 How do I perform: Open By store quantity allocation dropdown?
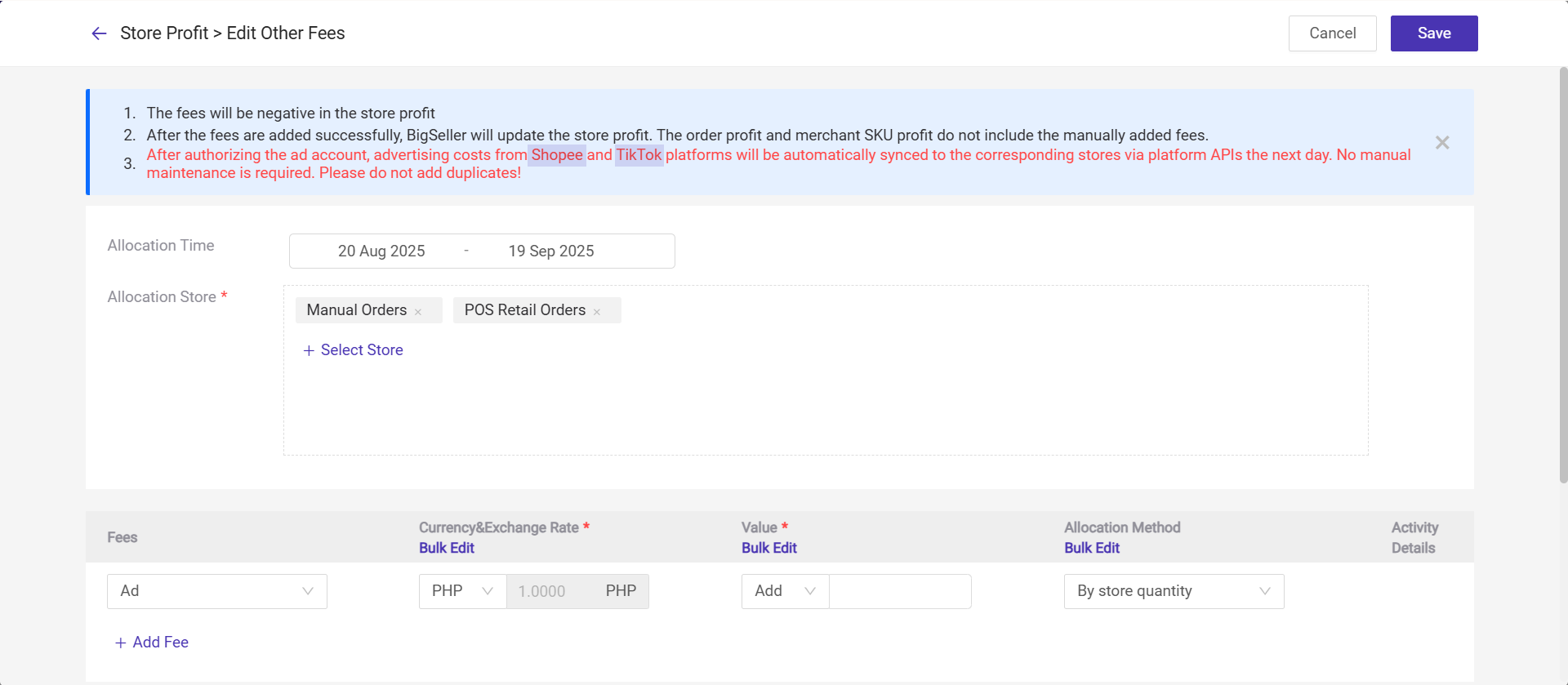1173,591
